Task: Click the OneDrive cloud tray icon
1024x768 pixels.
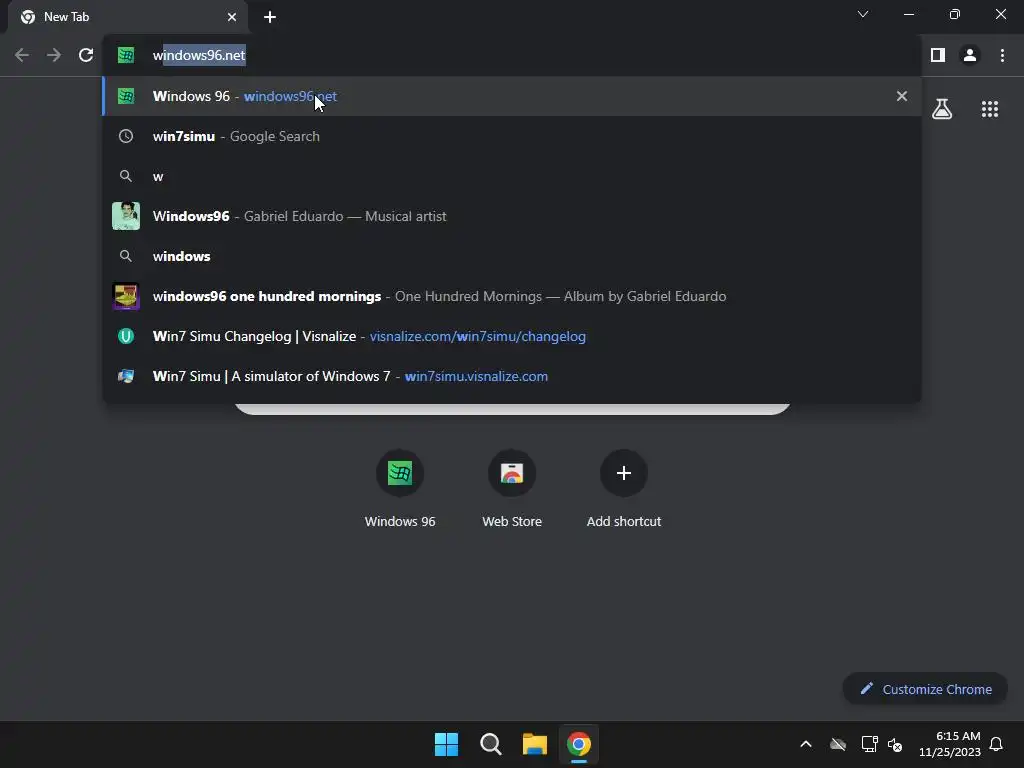Action: 838,744
